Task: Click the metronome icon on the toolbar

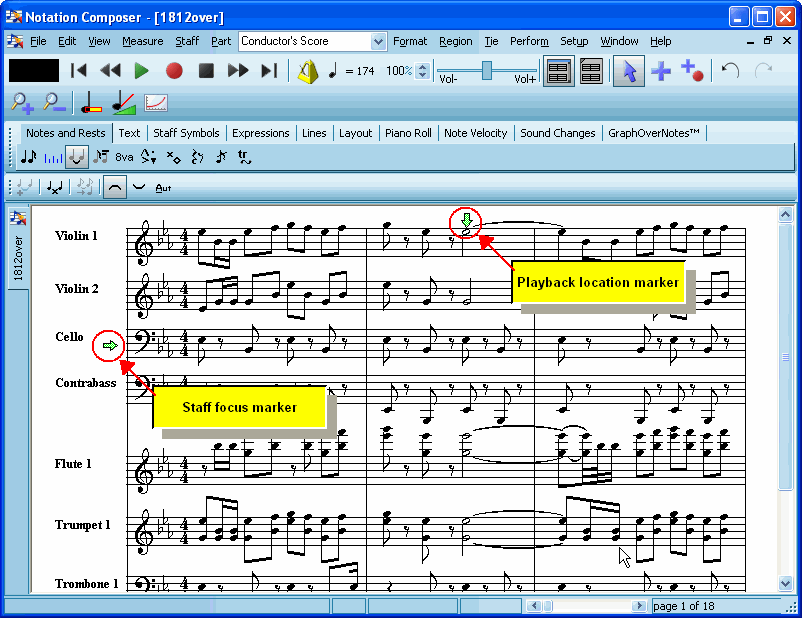Action: point(308,71)
